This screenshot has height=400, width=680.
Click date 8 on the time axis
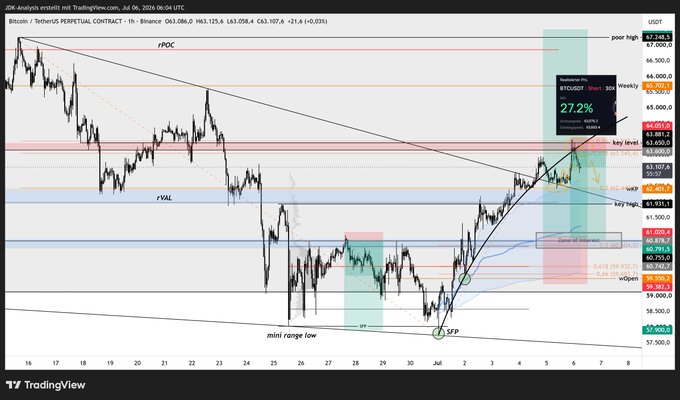pos(628,363)
